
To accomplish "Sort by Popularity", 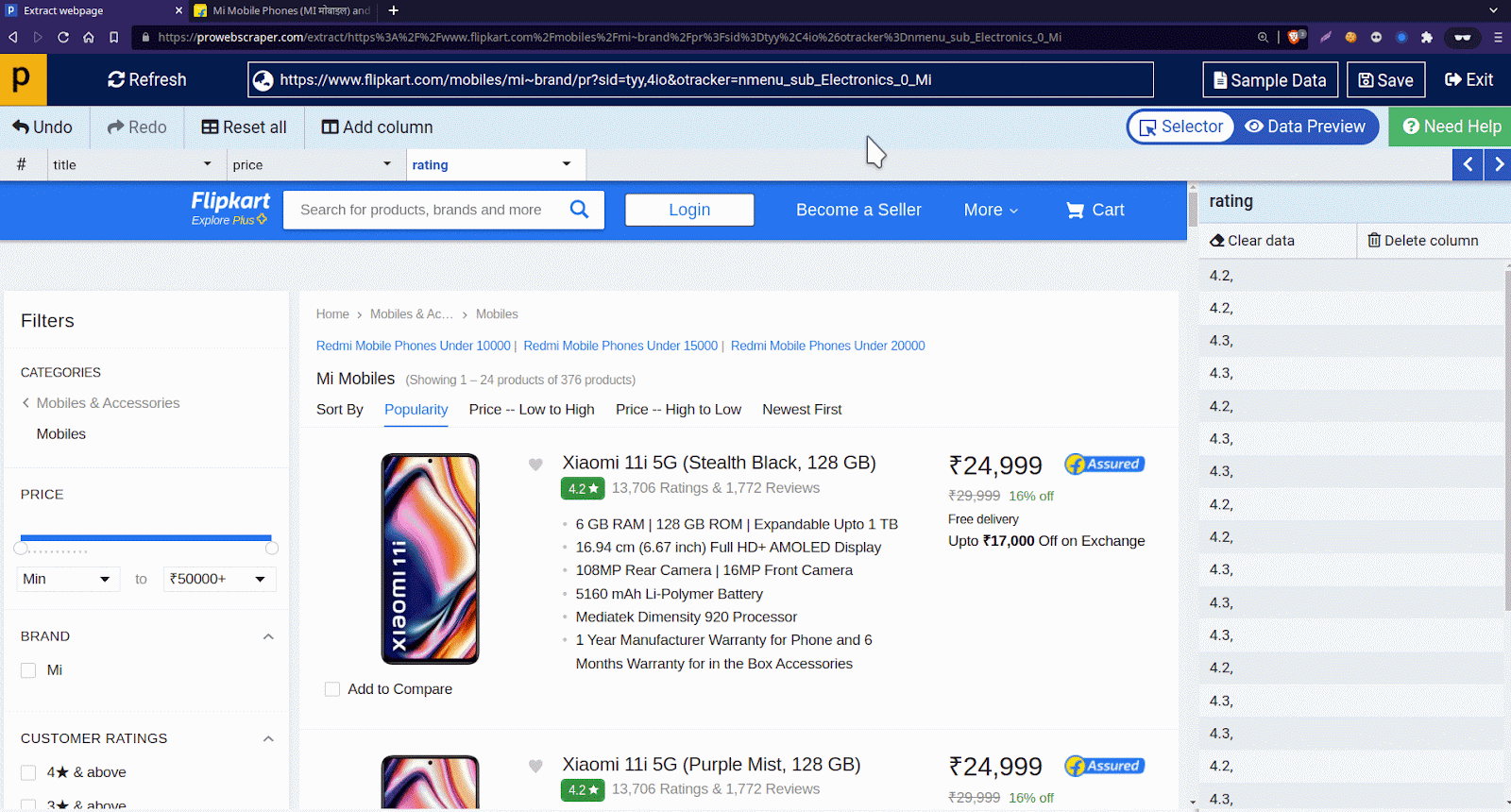I will coord(416,410).
